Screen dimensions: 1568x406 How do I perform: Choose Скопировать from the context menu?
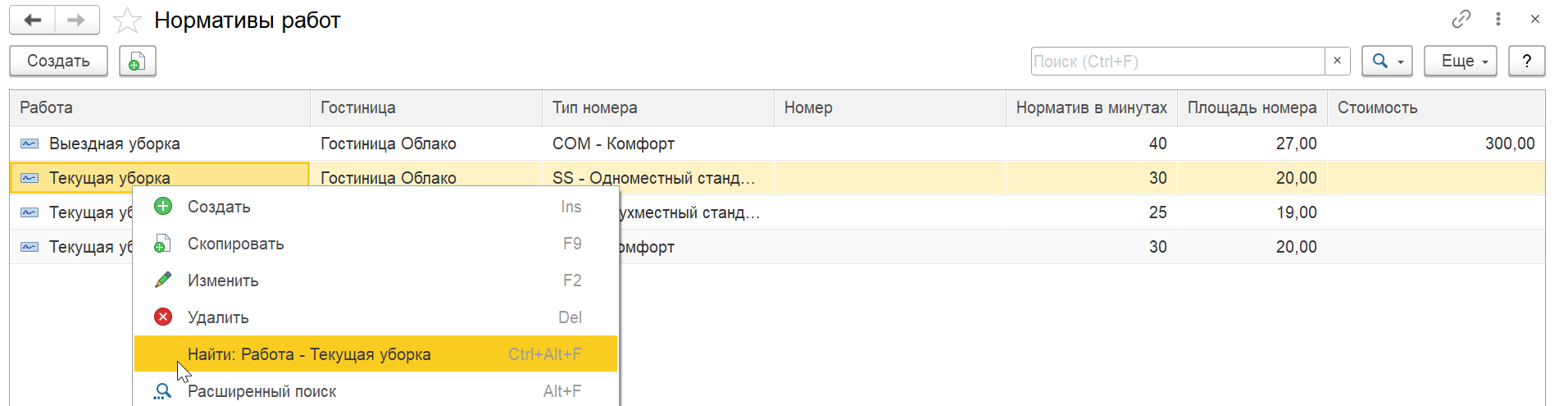coord(235,244)
